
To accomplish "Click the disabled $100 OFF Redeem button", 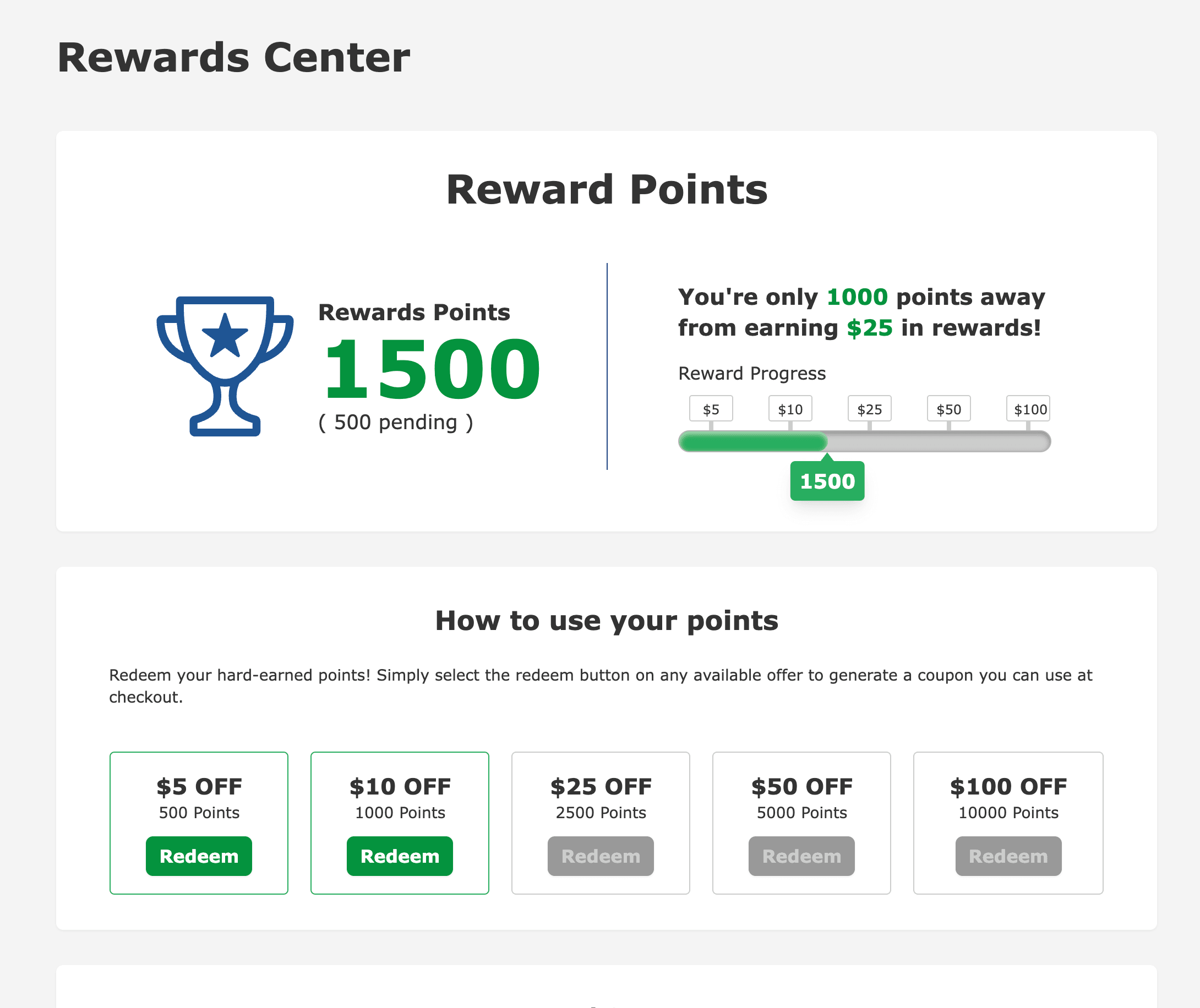I will point(1008,856).
